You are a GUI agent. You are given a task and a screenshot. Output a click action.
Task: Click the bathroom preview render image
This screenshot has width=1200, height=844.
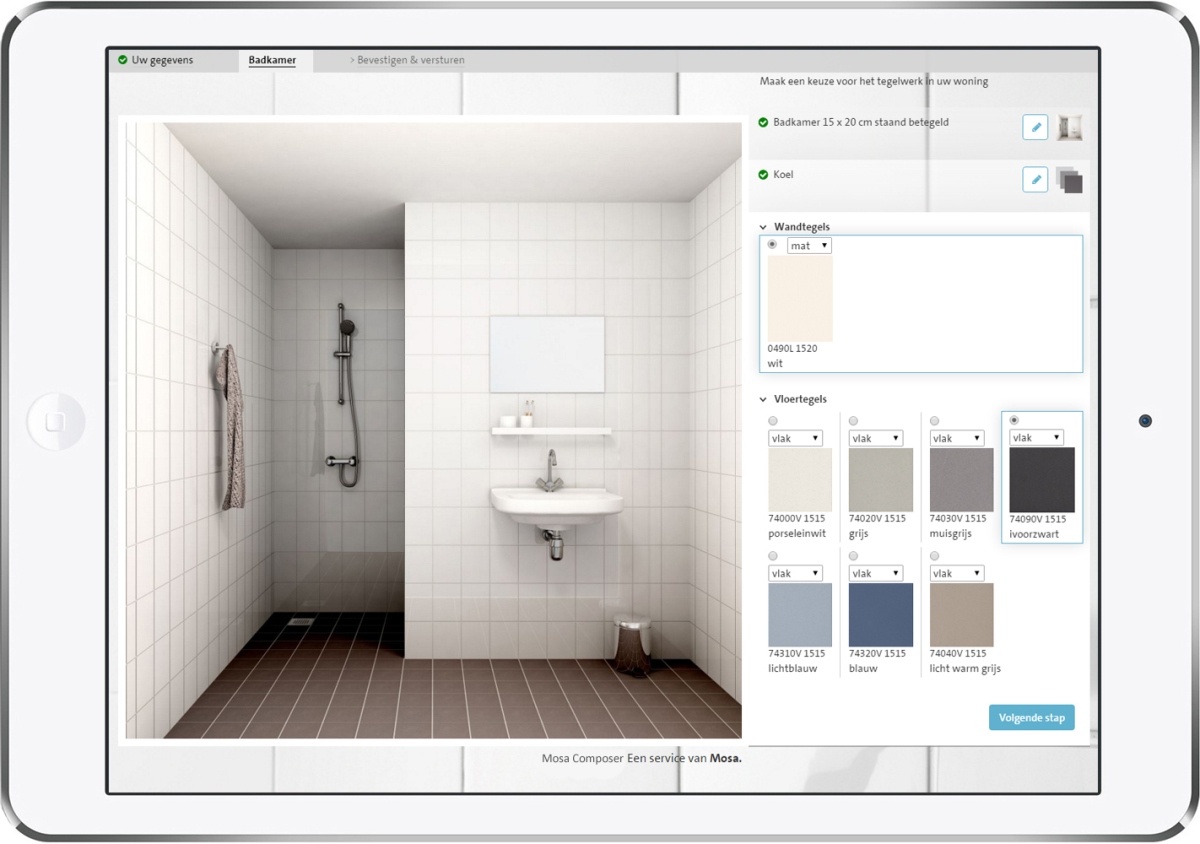point(433,430)
